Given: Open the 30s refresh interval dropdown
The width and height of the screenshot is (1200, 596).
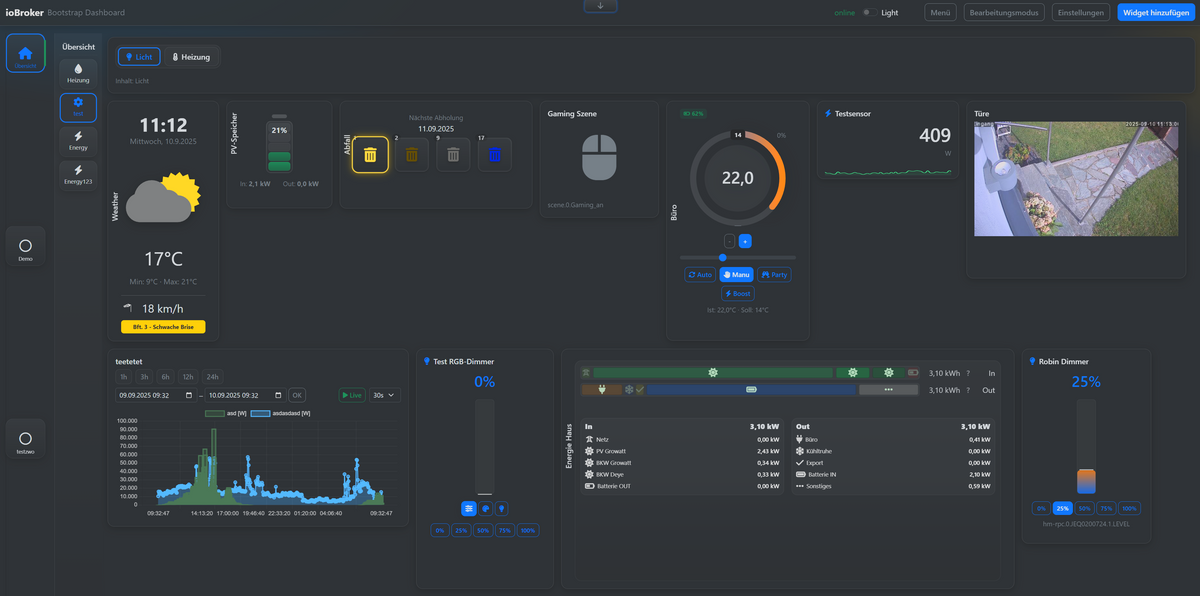Looking at the screenshot, I should [x=384, y=395].
